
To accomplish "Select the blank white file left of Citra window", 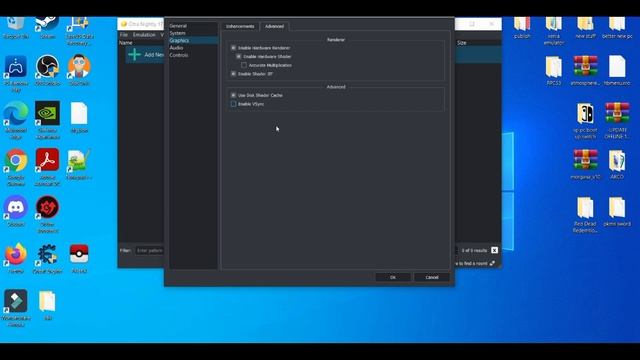I will pos(79,118).
